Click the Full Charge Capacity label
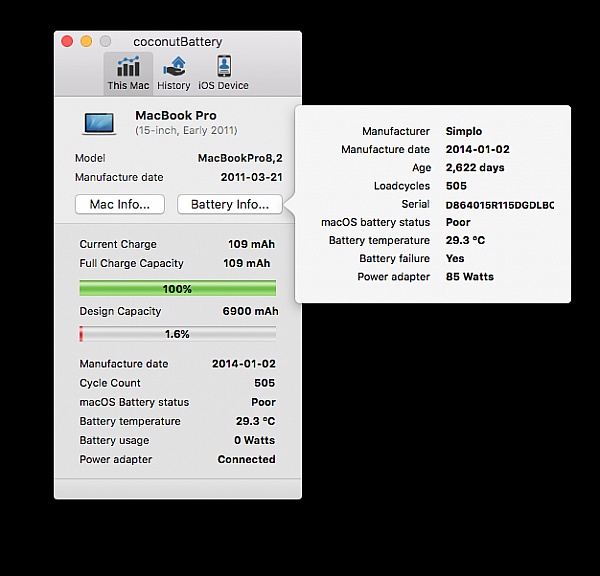Viewport: 600px width, 576px height. (131, 263)
